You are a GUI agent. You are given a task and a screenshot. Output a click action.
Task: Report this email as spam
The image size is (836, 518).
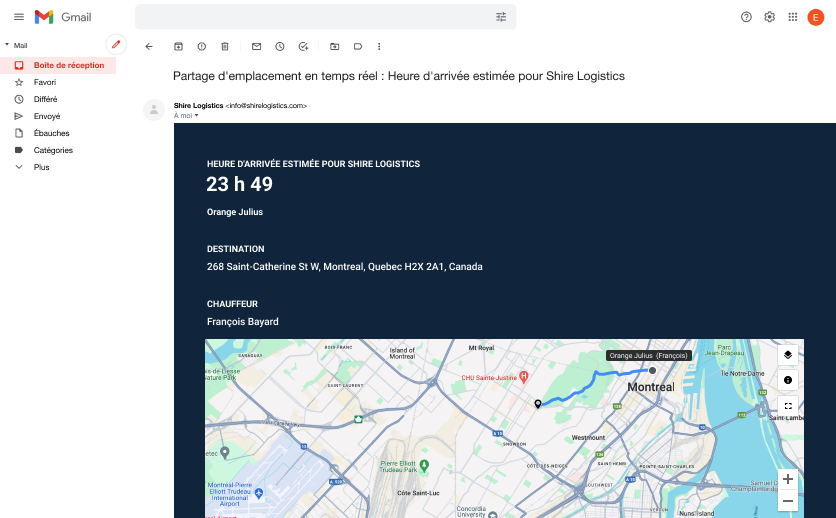pyautogui.click(x=202, y=46)
